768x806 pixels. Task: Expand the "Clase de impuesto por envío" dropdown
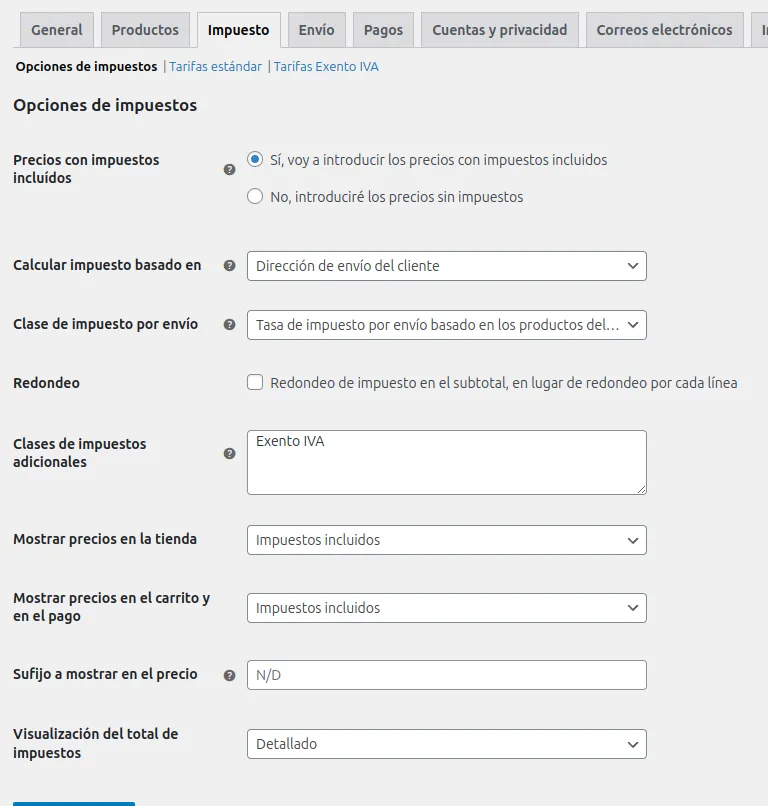[x=446, y=325]
